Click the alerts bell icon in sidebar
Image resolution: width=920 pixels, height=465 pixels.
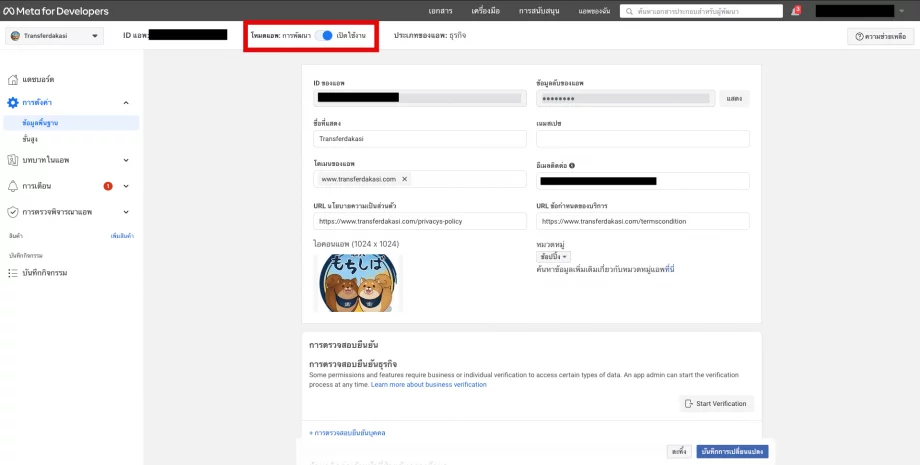click(x=13, y=186)
